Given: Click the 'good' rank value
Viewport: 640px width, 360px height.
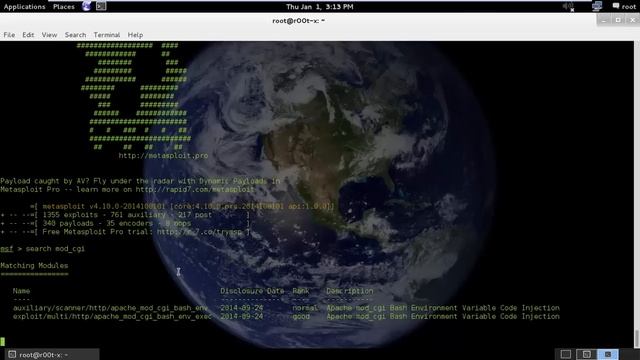Looking at the screenshot, I should tap(301, 316).
